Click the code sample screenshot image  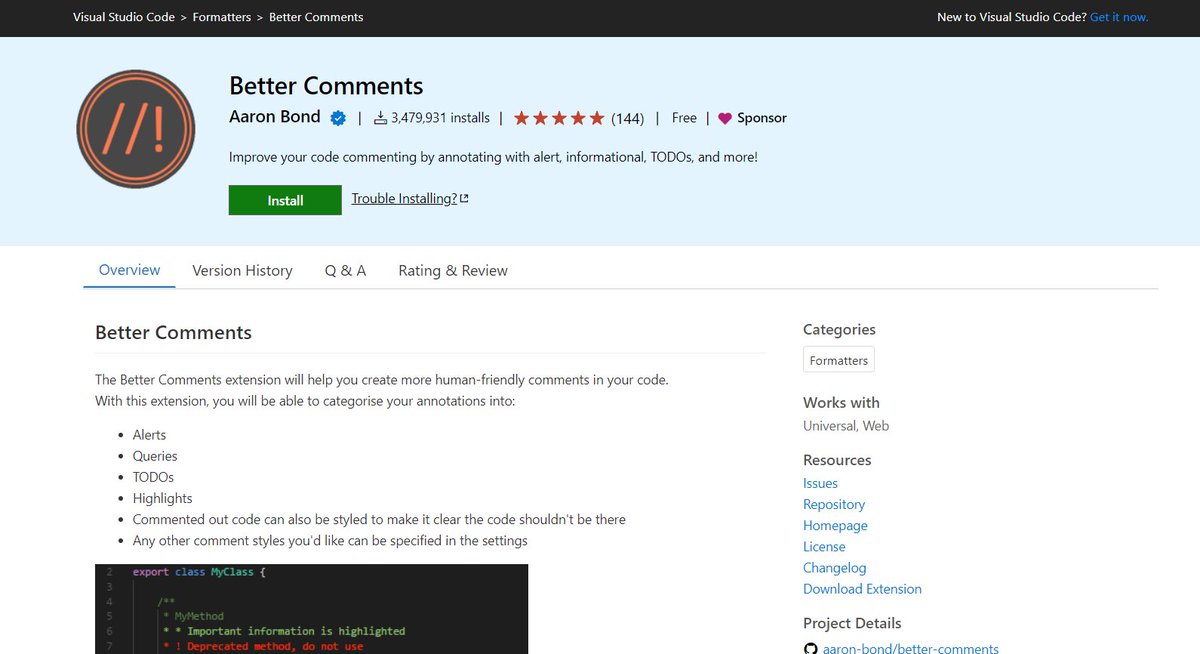(311, 609)
